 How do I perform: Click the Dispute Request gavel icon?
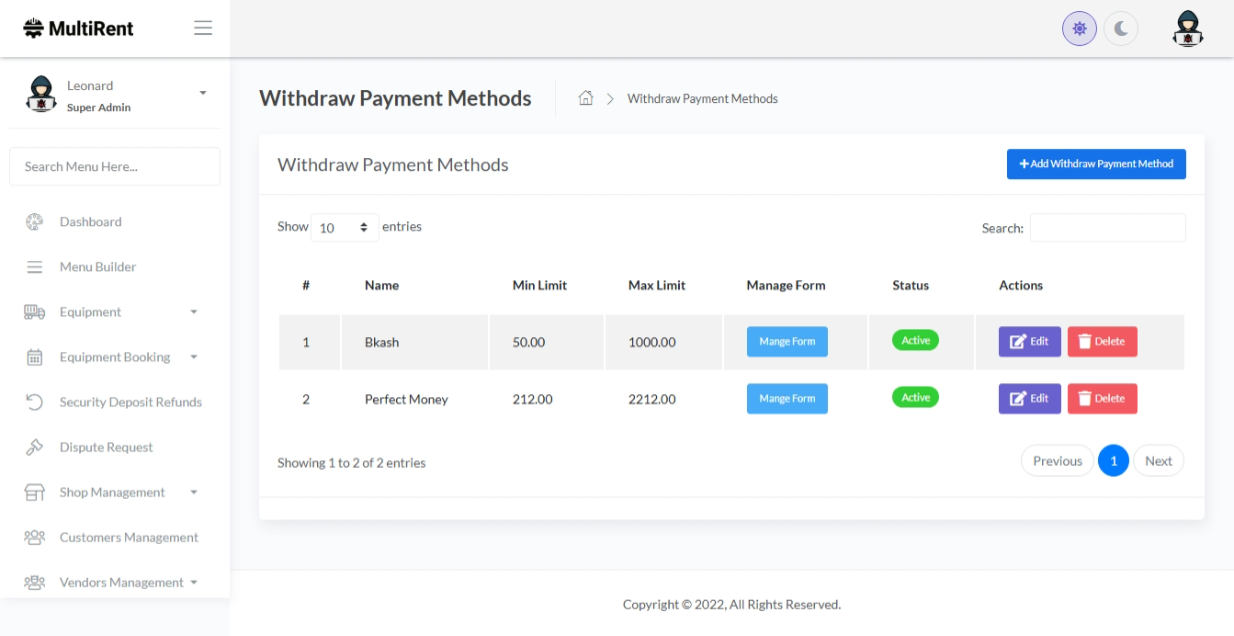[34, 447]
